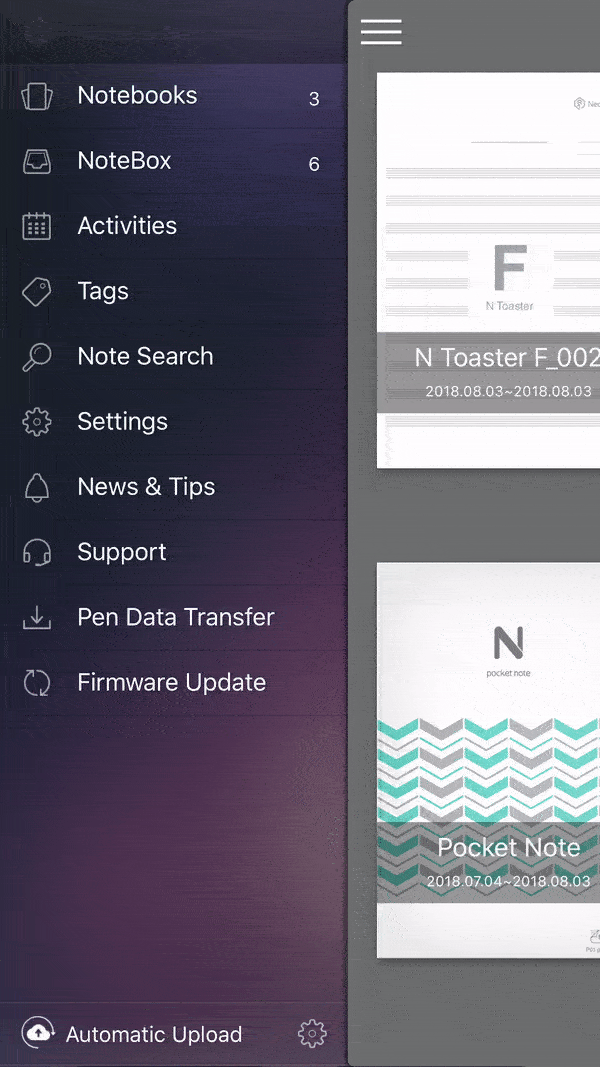Screen dimensions: 600x1067
Task: Open the Notebooks icon in sidebar
Action: [37, 96]
